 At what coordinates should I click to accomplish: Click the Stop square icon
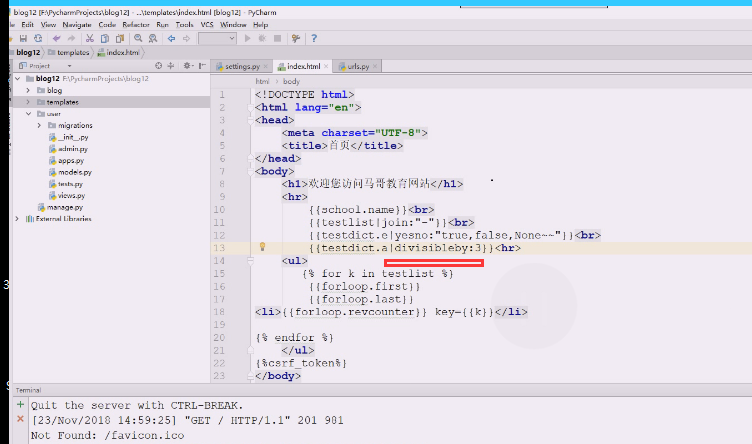277,38
